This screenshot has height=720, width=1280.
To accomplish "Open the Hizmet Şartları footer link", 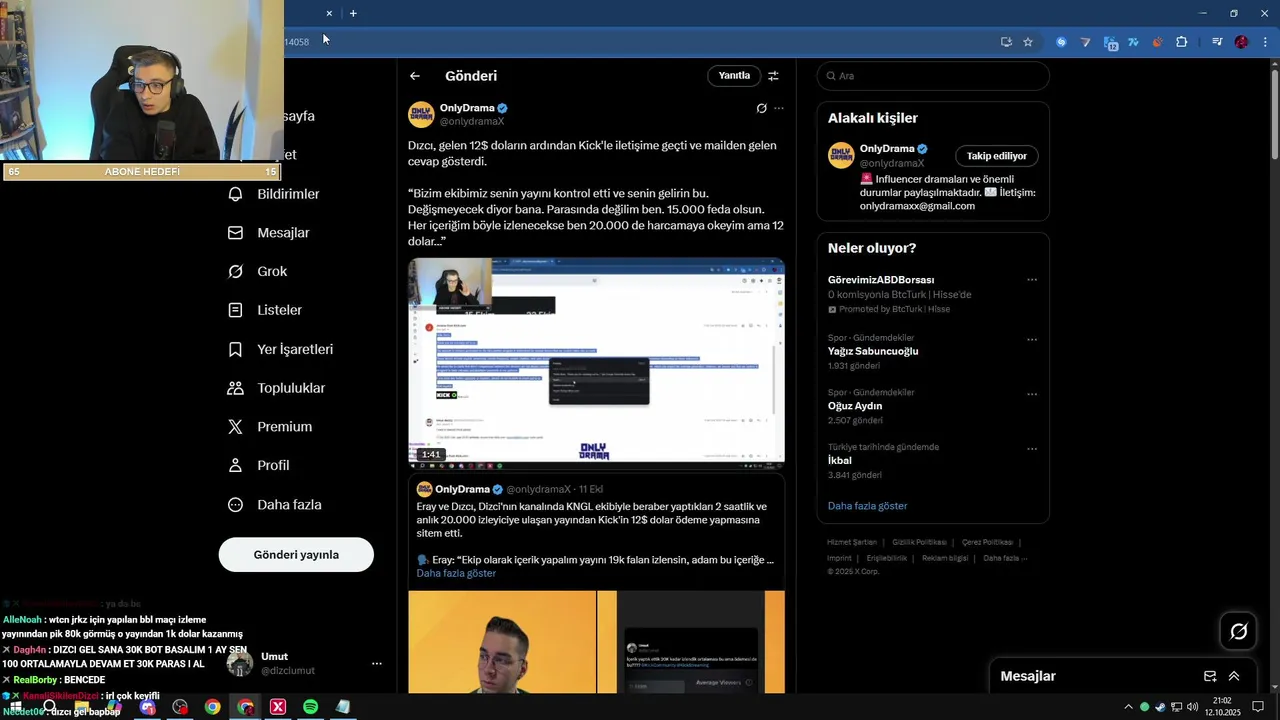I will click(x=852, y=543).
